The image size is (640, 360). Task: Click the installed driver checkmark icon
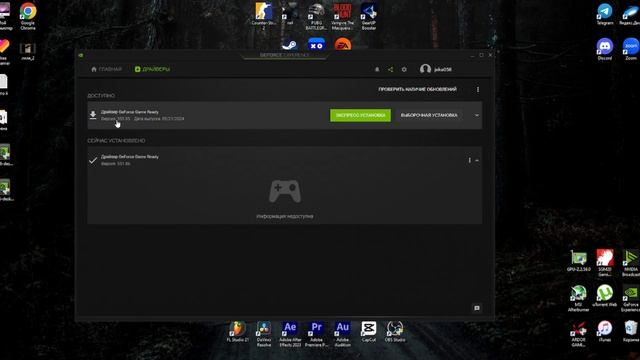(x=93, y=160)
